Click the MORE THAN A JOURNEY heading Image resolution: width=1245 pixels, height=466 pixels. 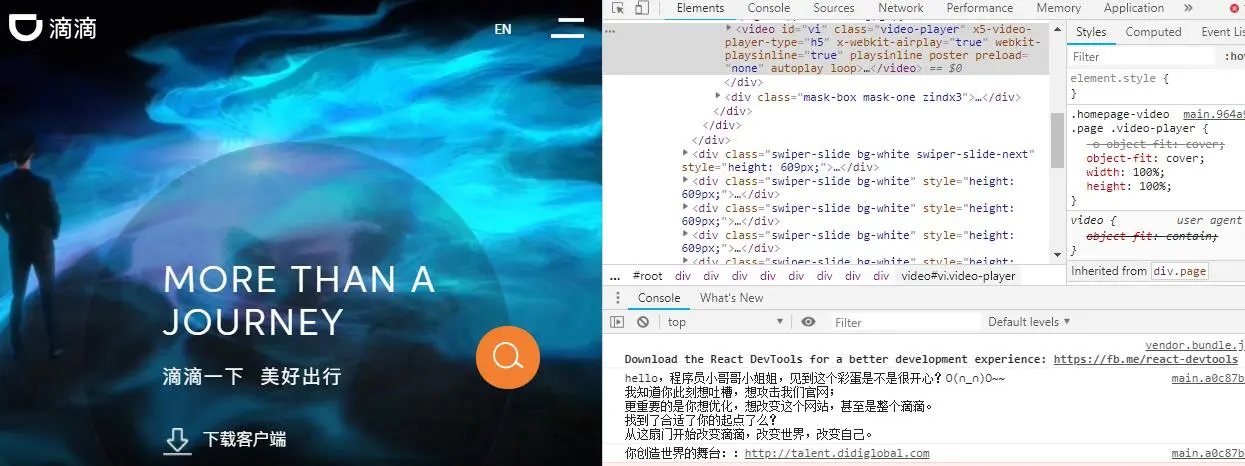[x=299, y=301]
